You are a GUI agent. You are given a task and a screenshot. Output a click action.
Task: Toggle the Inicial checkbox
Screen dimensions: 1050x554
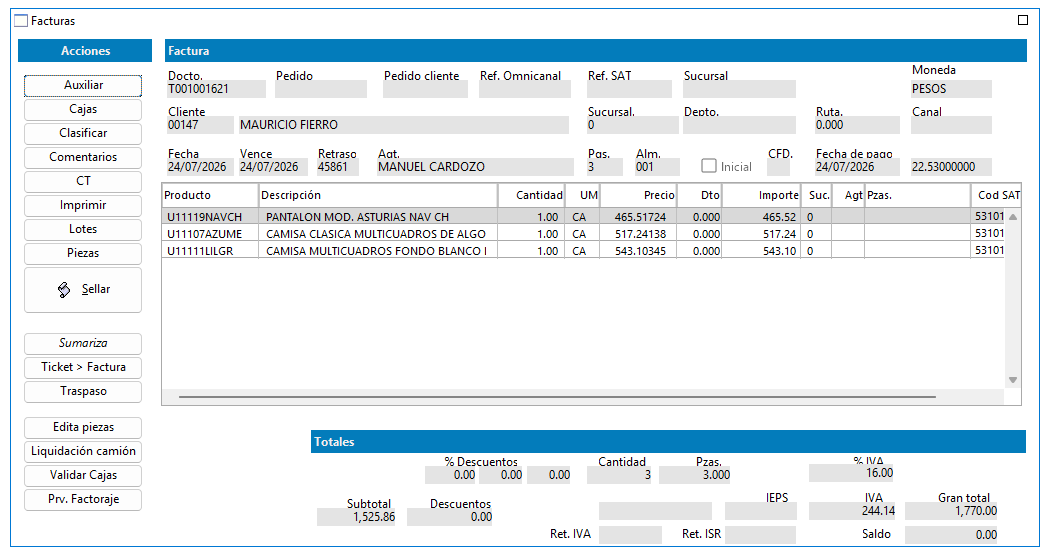pyautogui.click(x=708, y=165)
